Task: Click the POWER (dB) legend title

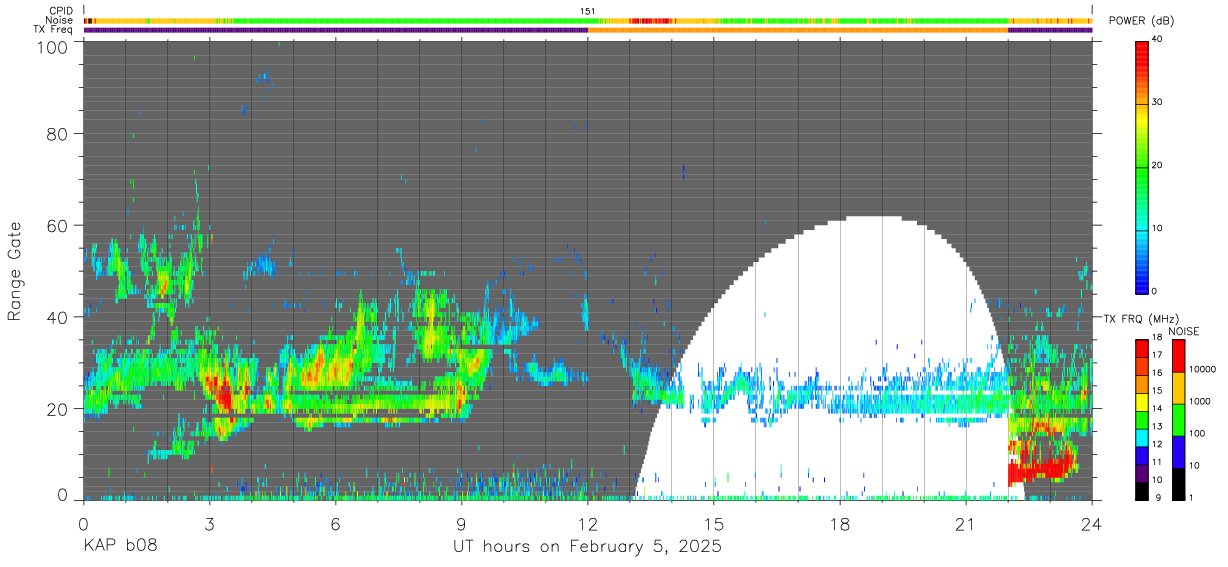Action: [1141, 21]
